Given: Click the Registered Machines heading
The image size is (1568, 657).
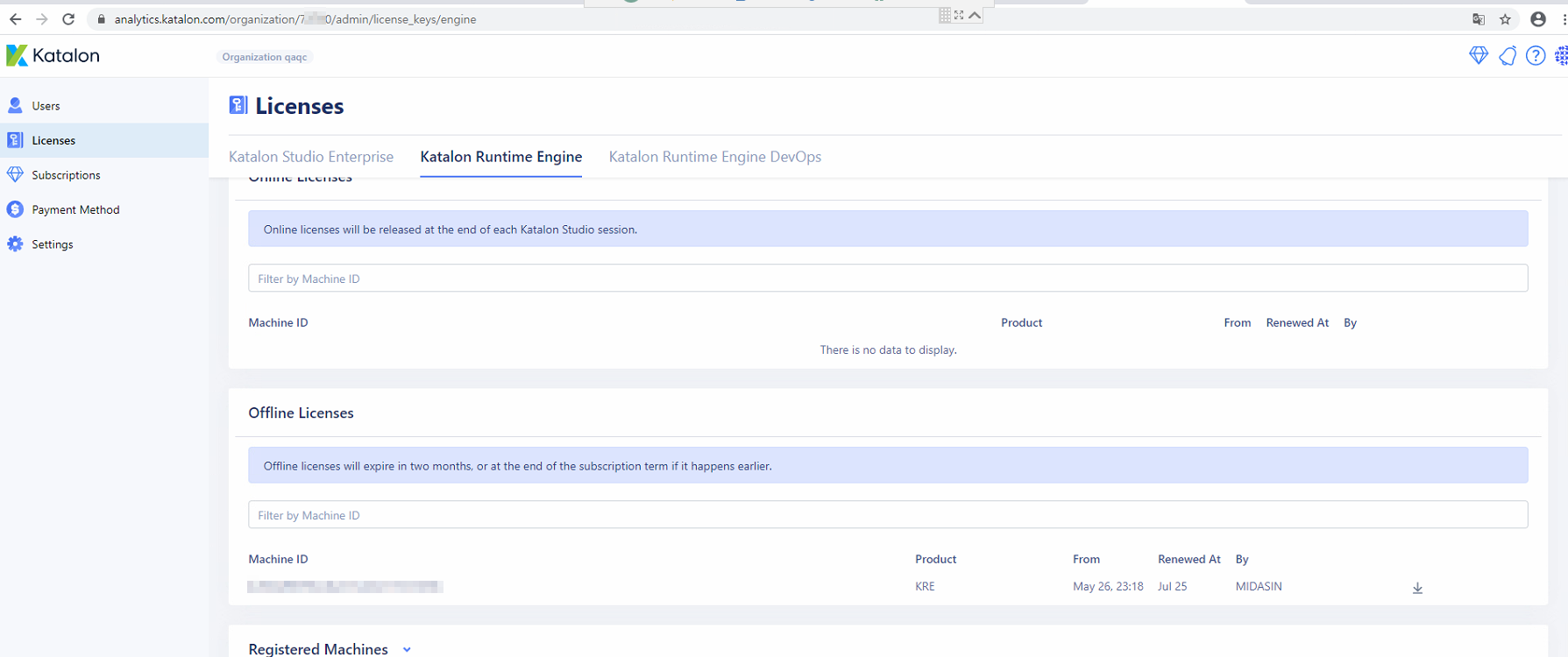Looking at the screenshot, I should 318,649.
